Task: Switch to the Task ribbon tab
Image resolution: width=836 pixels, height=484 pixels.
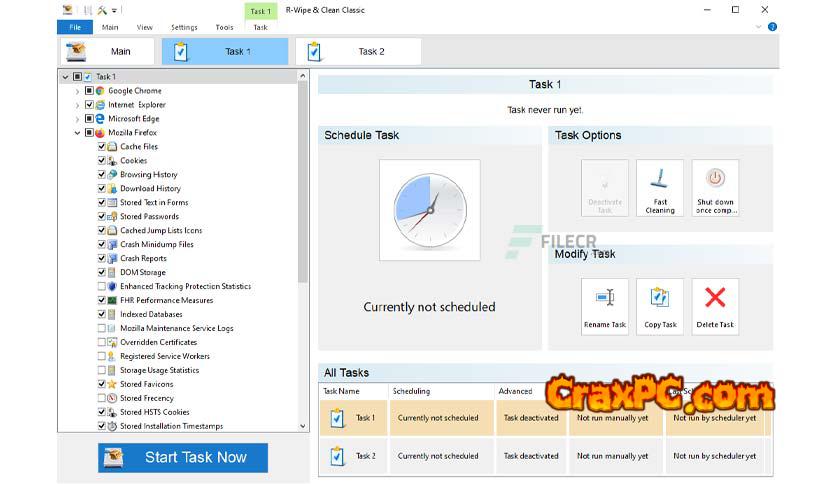Action: (x=260, y=27)
